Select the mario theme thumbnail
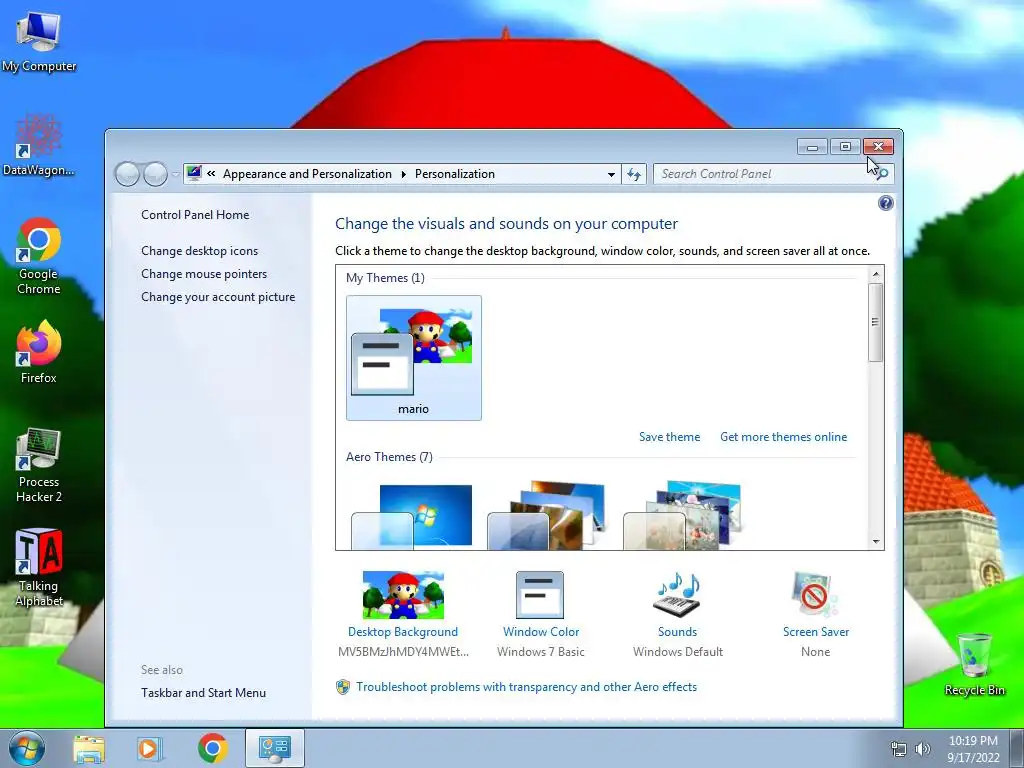 click(413, 357)
